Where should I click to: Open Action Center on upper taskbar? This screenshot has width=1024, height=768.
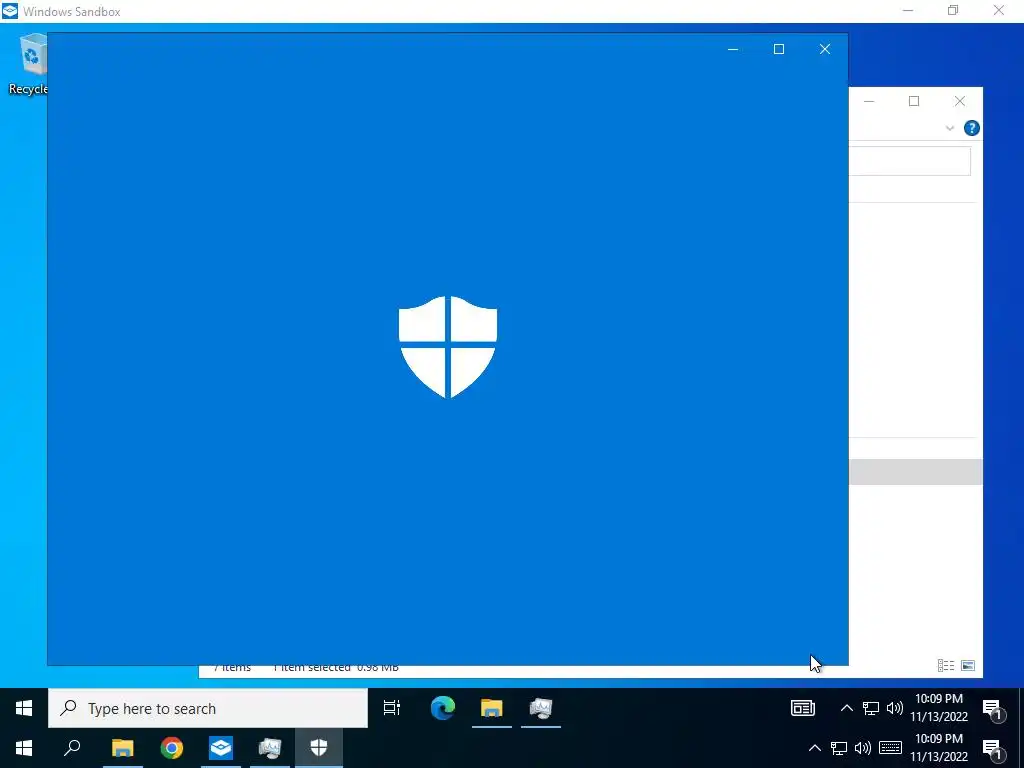tap(992, 709)
